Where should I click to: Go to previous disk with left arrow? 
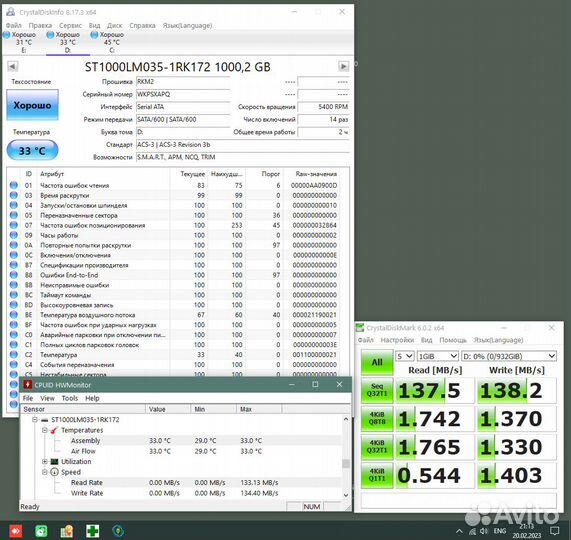[x=12, y=66]
